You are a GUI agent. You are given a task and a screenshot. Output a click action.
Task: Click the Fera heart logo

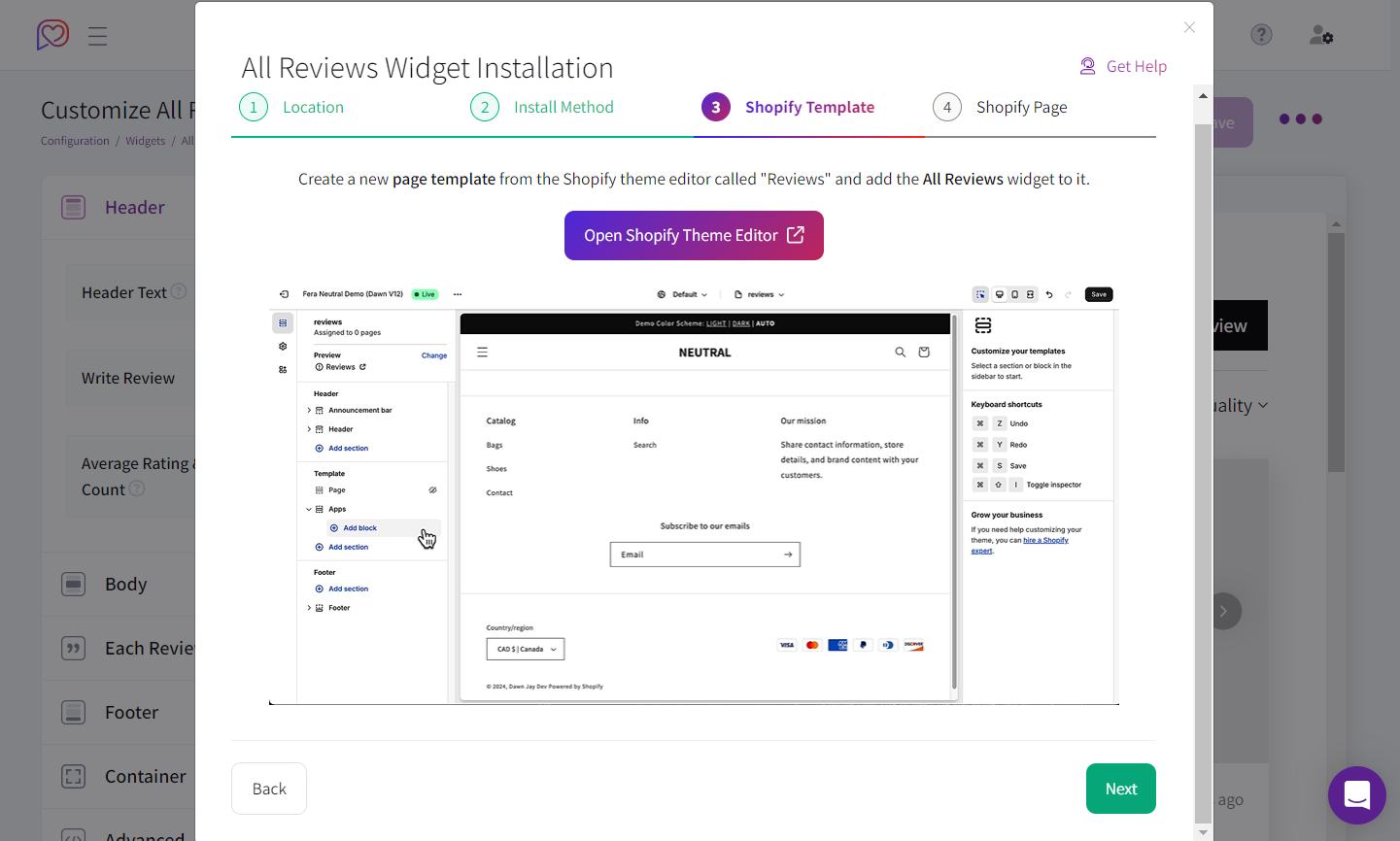[x=52, y=35]
